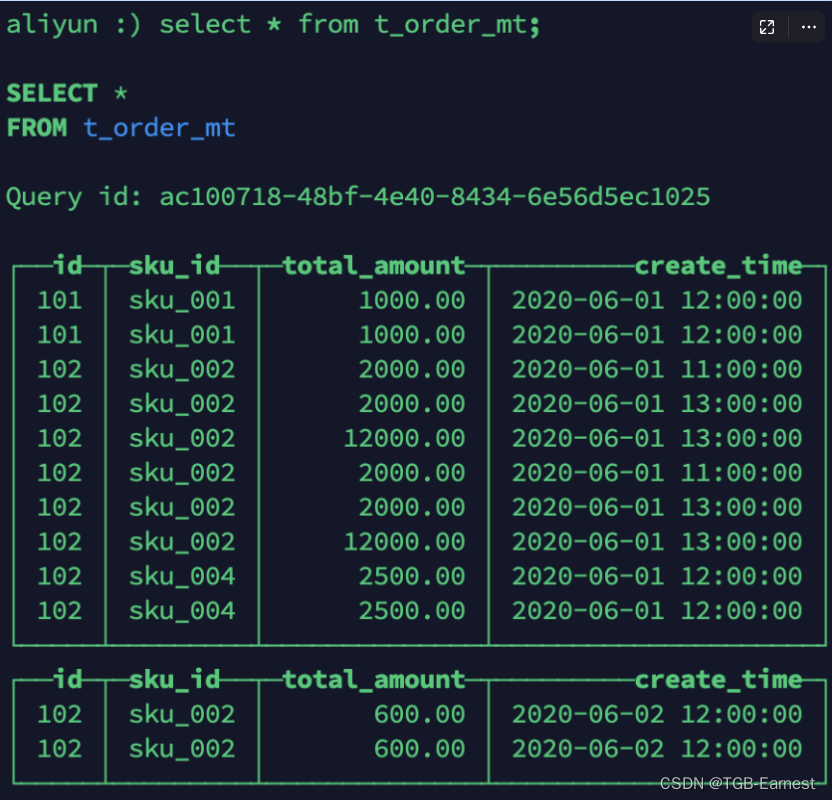This screenshot has width=832, height=800.
Task: Click the first '2020-06-01 11:00:00' timestamp
Action: 657,369
